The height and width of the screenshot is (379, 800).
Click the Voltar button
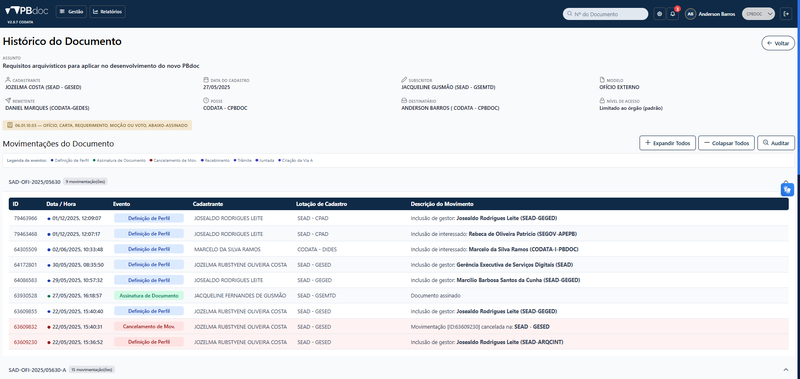tap(778, 43)
